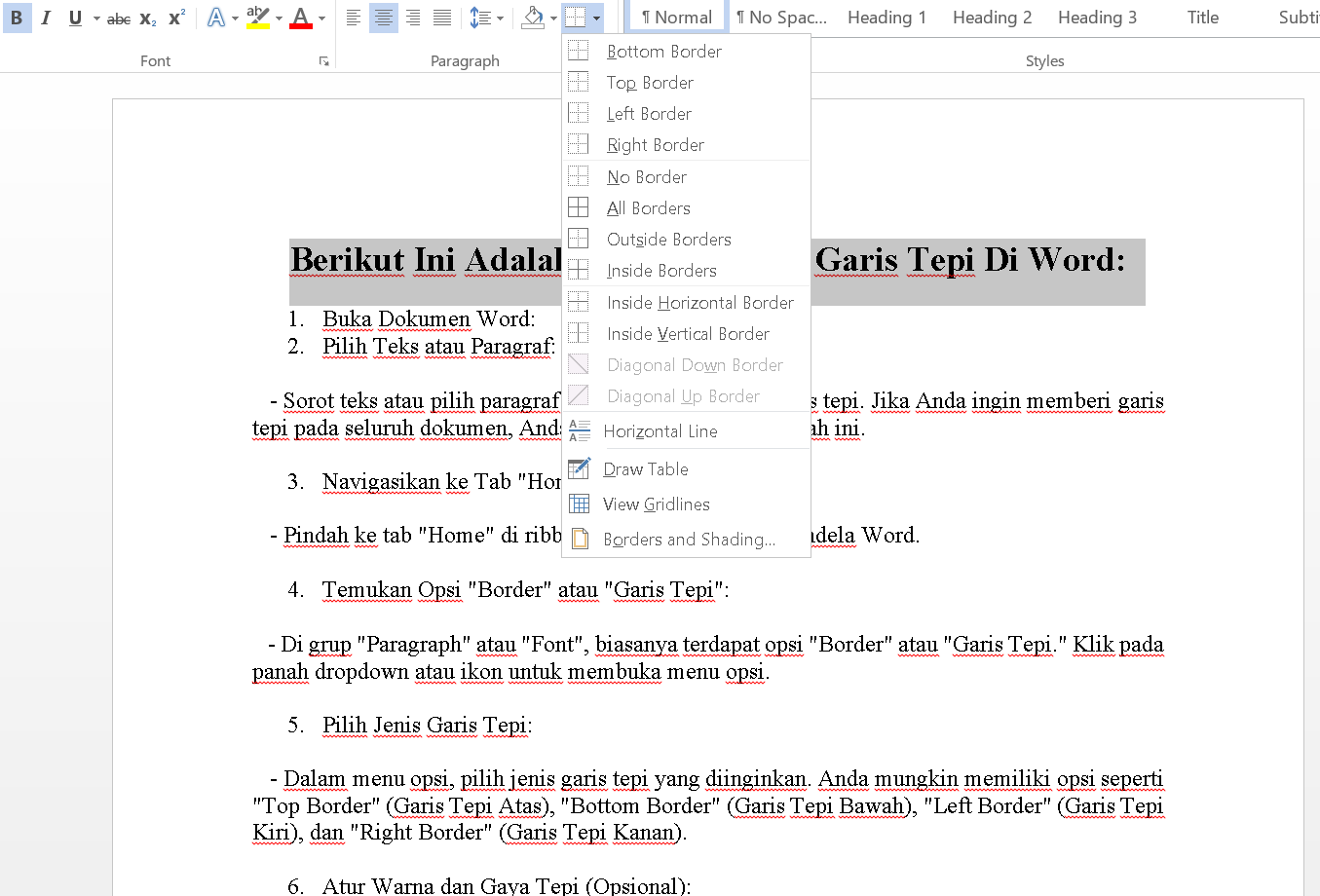Apply yellow text highlight color
Screen dimensions: 1320x896
click(x=257, y=18)
